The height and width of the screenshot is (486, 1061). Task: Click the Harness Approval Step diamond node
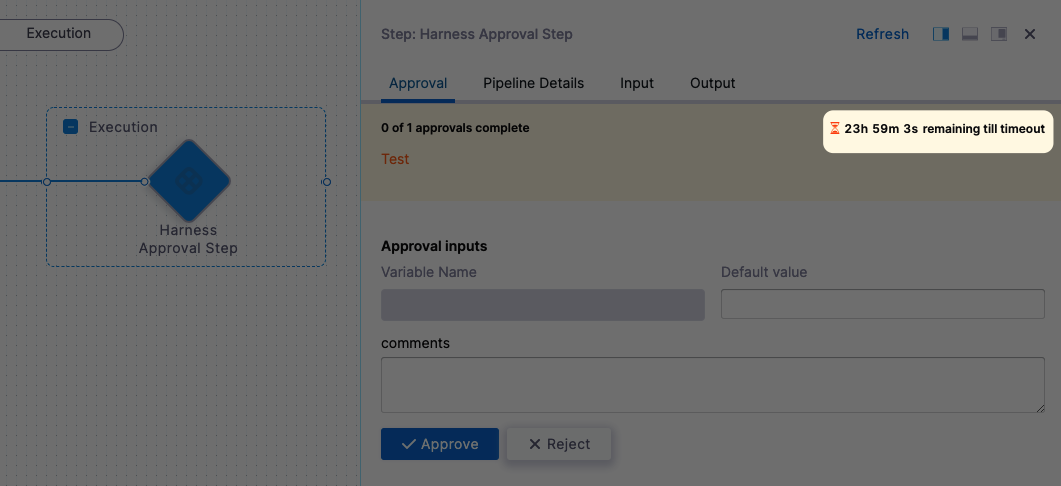[x=188, y=181]
